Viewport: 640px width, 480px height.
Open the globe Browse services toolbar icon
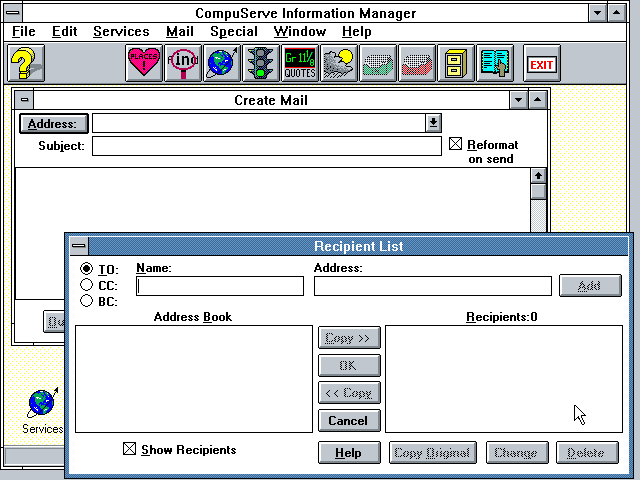pyautogui.click(x=222, y=63)
